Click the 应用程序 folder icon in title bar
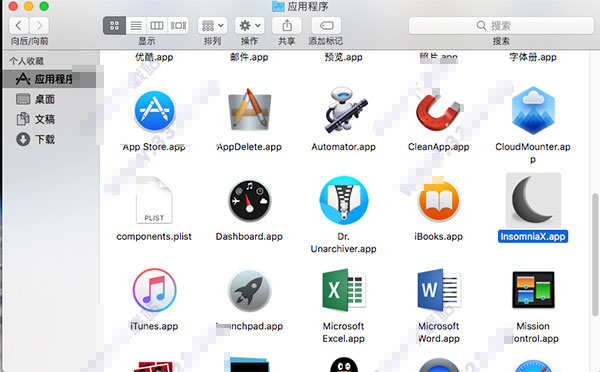Viewport: 600px width, 372px height. pyautogui.click(x=278, y=6)
